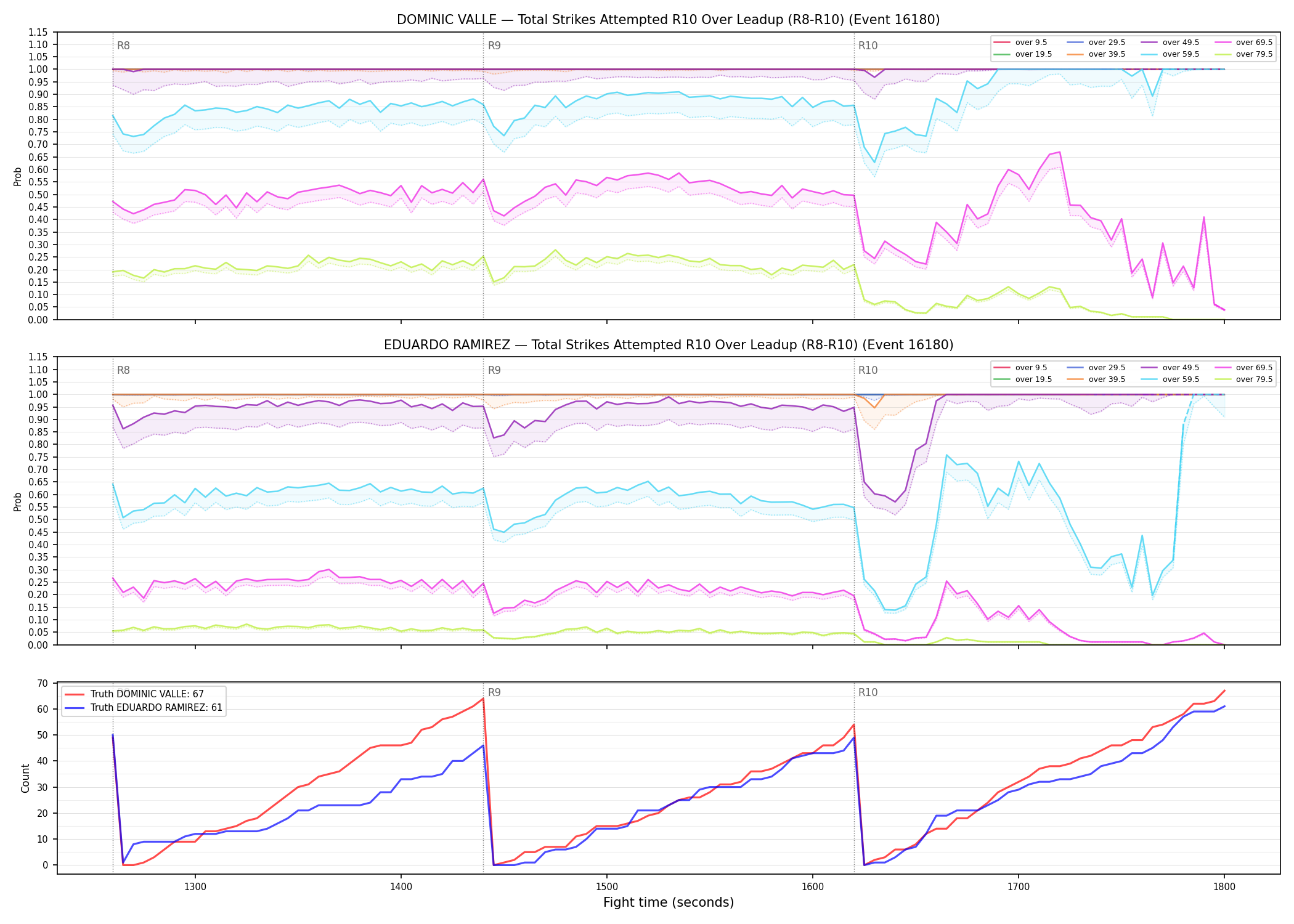Click the 1400 x-axis tick label
Image resolution: width=1294 pixels, height=924 pixels.
[x=401, y=886]
